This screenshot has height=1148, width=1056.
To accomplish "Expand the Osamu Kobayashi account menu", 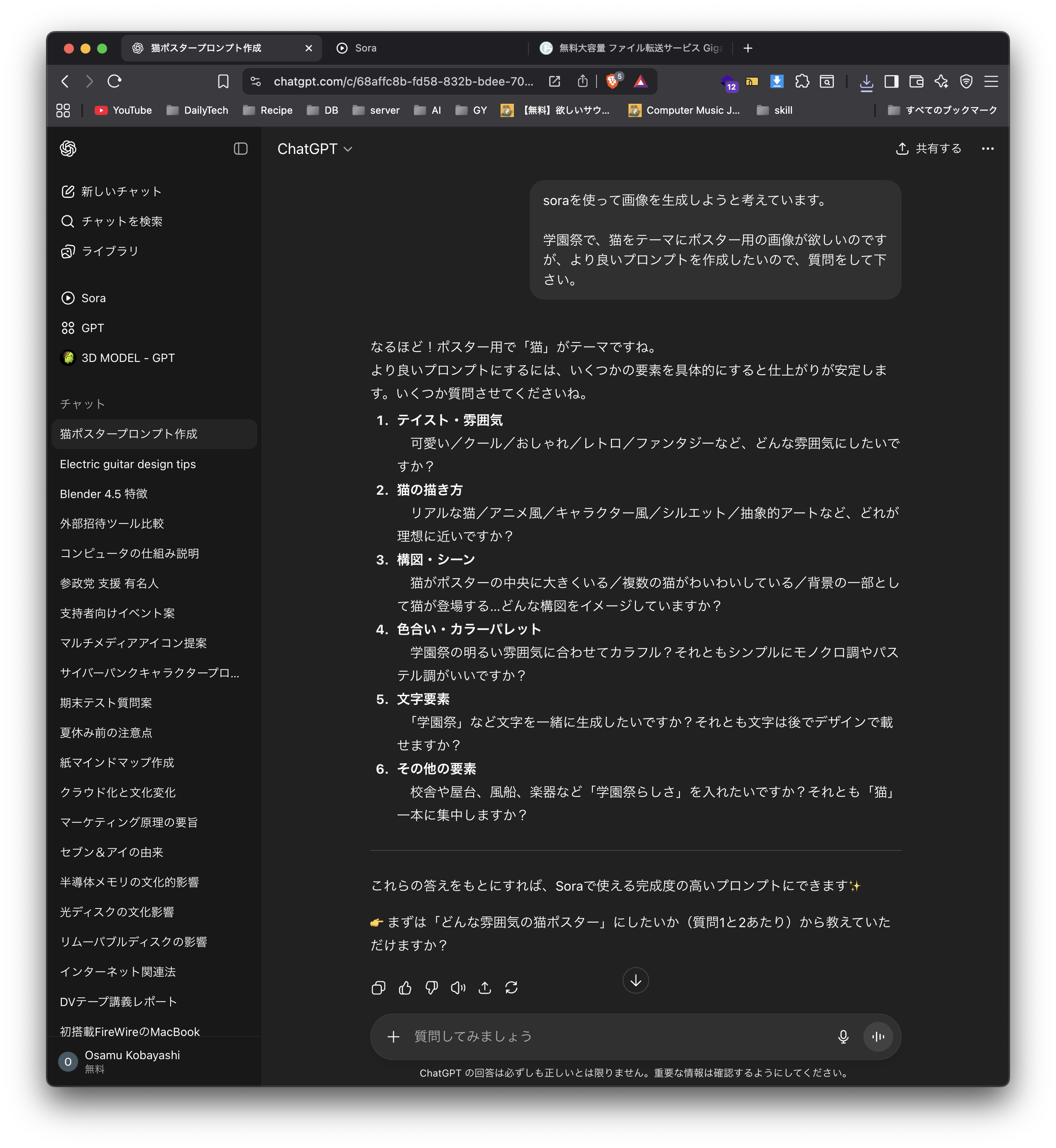I will pos(132,1061).
